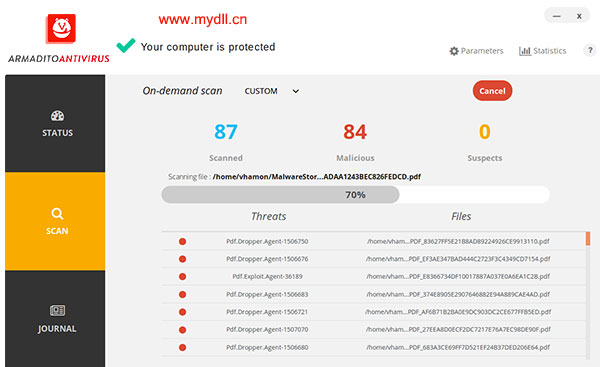
Task: Select the Files column header
Action: [x=461, y=216]
